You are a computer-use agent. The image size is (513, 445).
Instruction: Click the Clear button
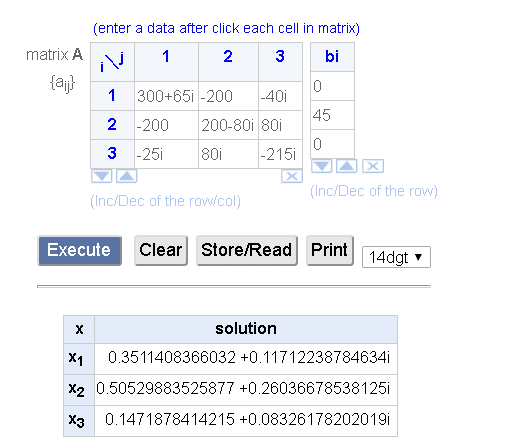coord(161,251)
